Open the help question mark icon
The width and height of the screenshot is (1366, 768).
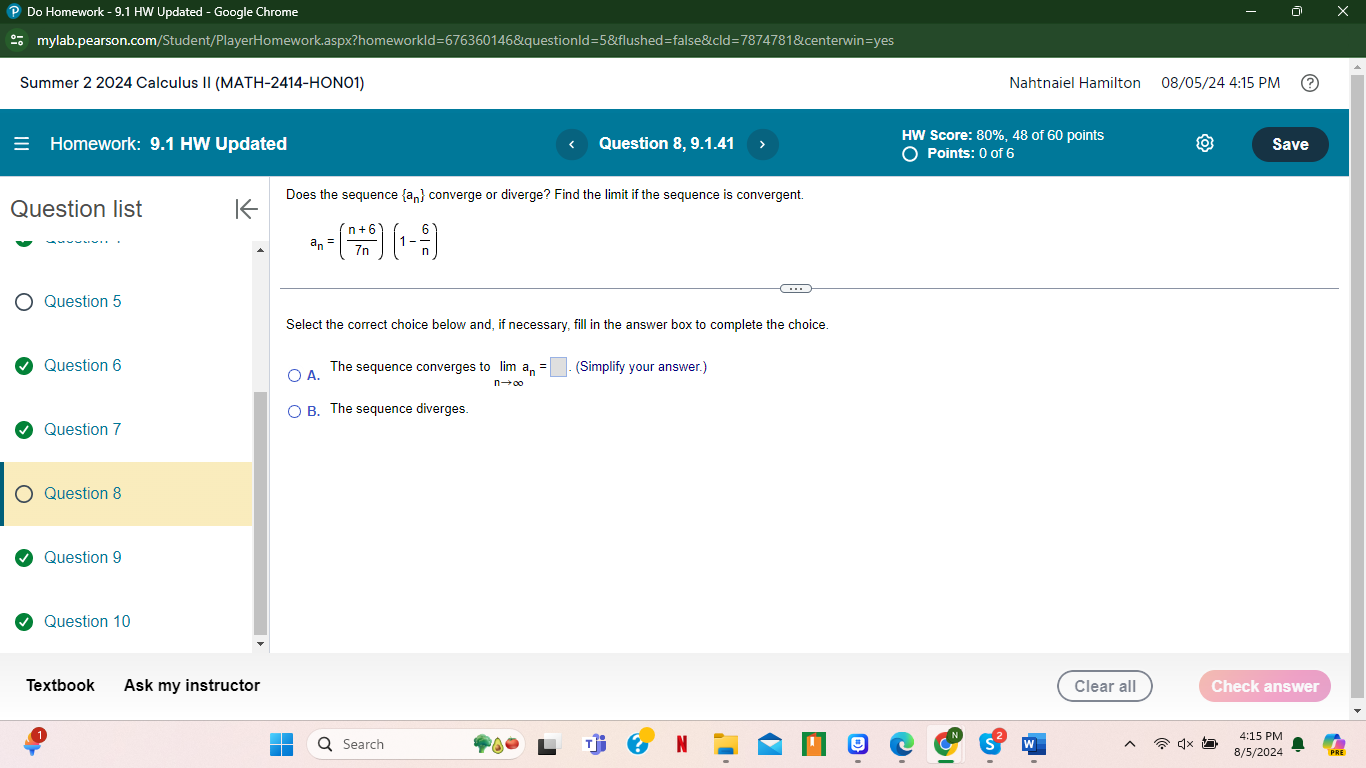1310,83
